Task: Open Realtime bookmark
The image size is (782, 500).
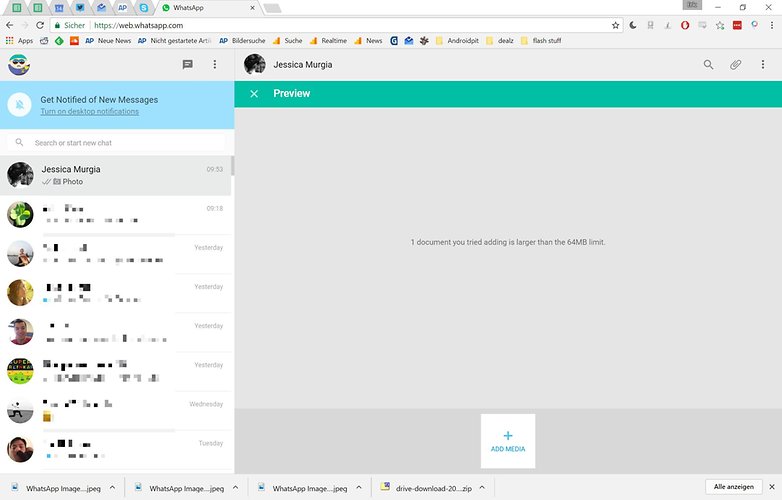Action: (x=328, y=41)
